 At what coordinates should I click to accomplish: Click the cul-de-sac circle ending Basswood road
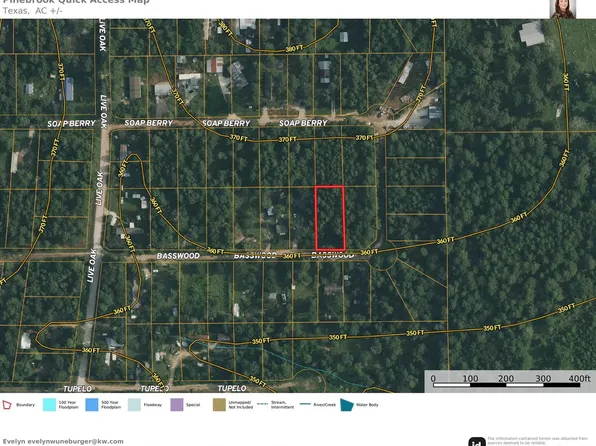coord(383,256)
